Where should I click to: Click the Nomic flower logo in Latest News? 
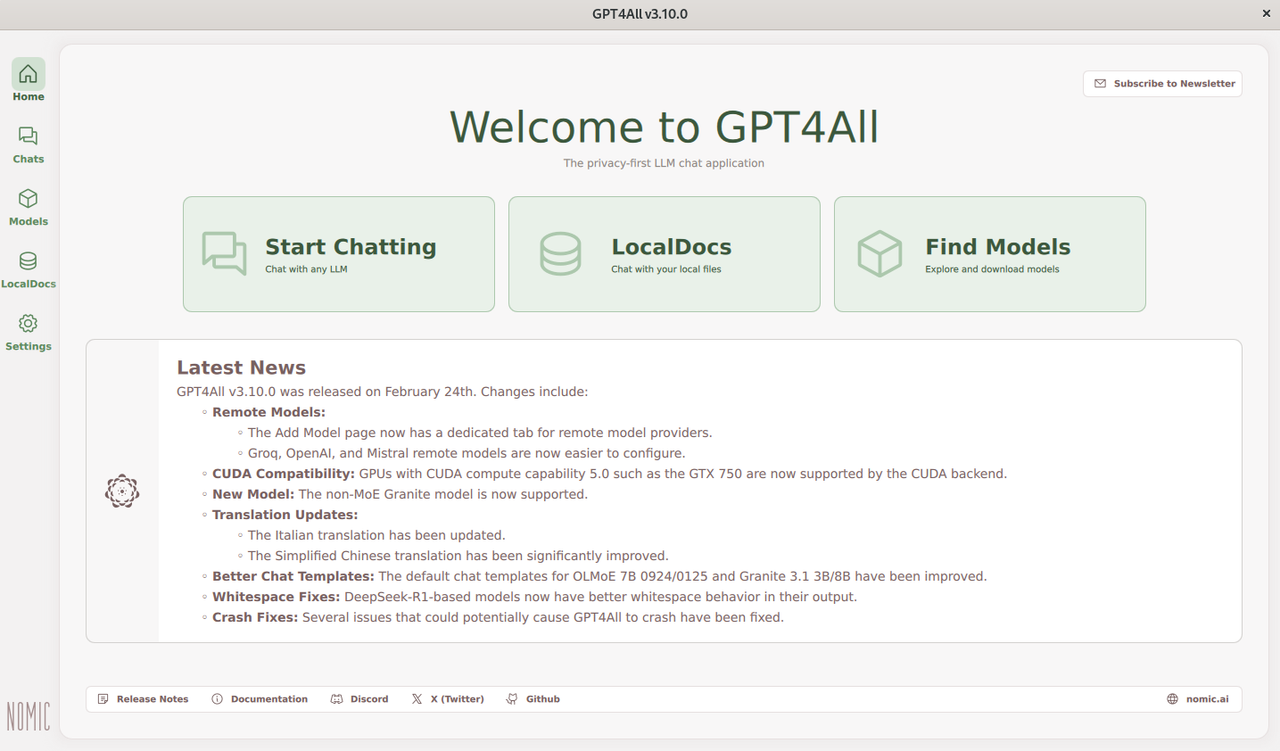tap(122, 491)
